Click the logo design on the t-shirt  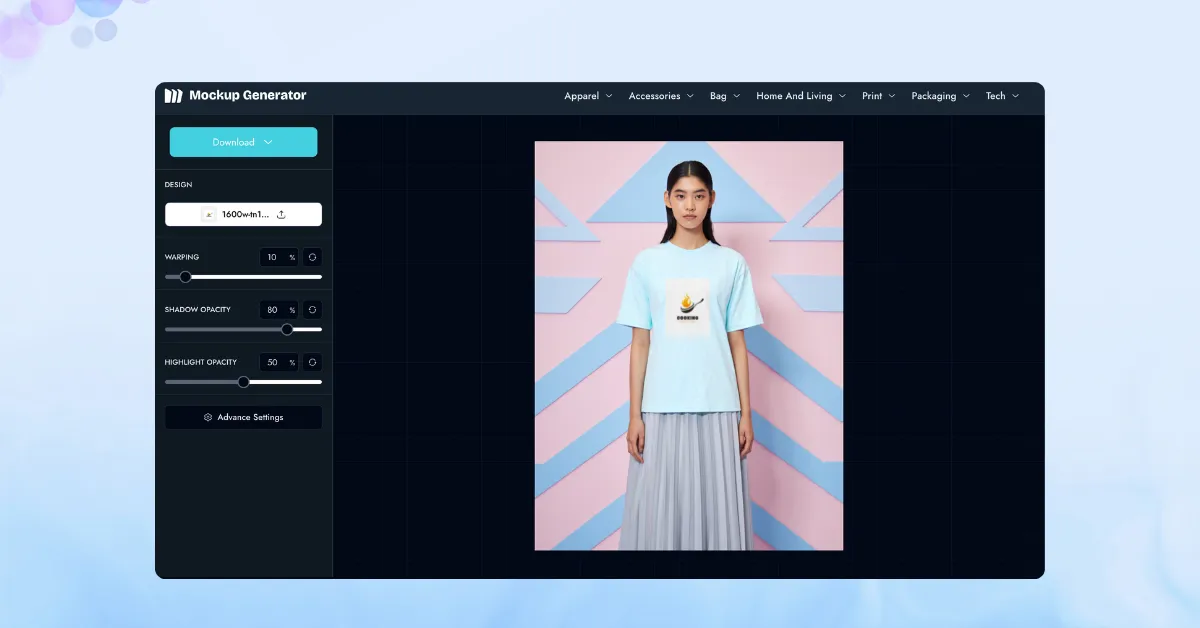pos(688,307)
